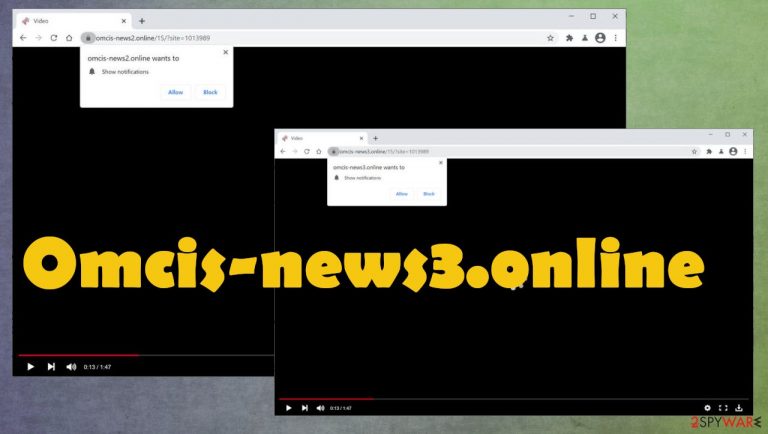
Task: Open profile avatar in back browser window
Action: click(x=600, y=38)
